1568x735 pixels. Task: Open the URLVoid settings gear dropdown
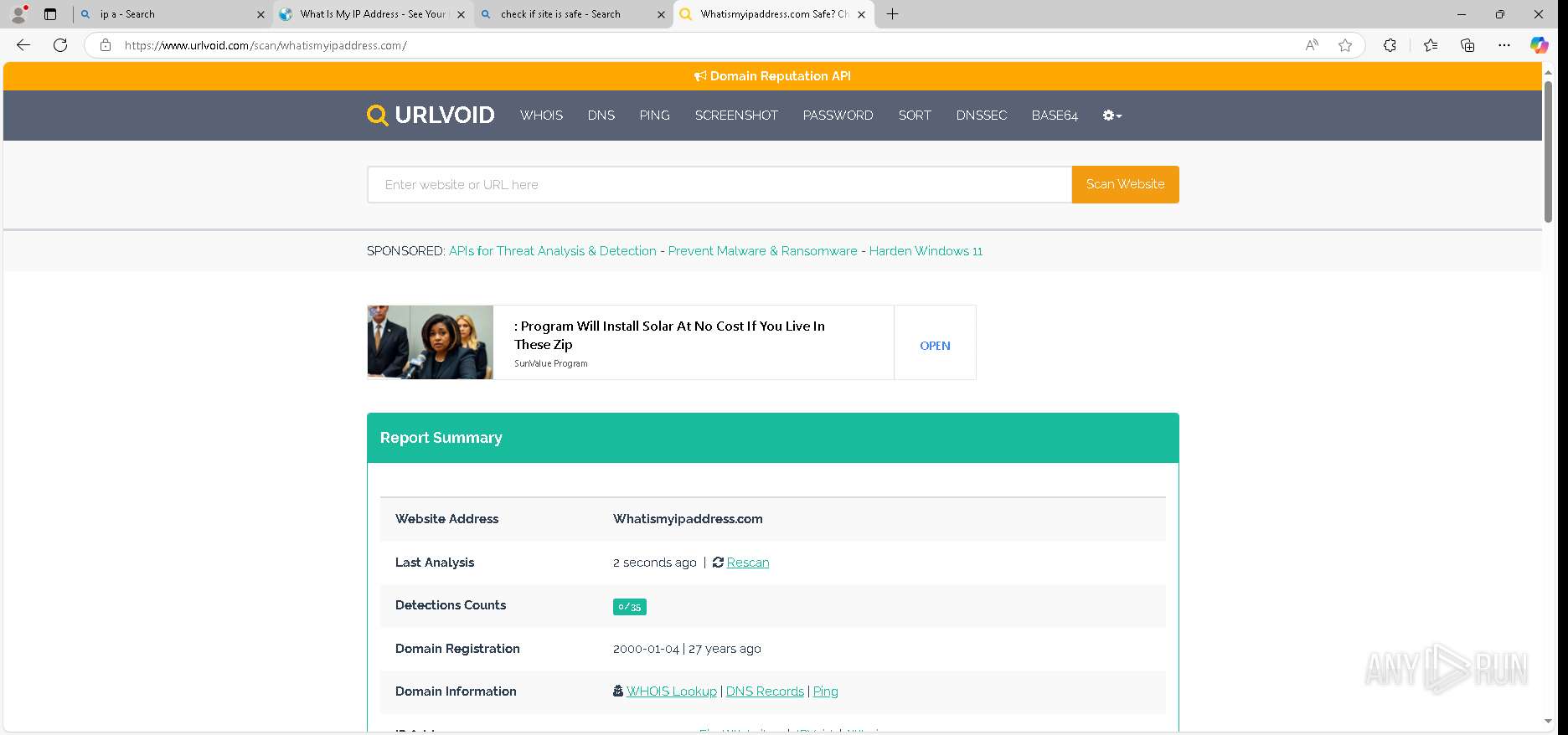[x=1112, y=116]
